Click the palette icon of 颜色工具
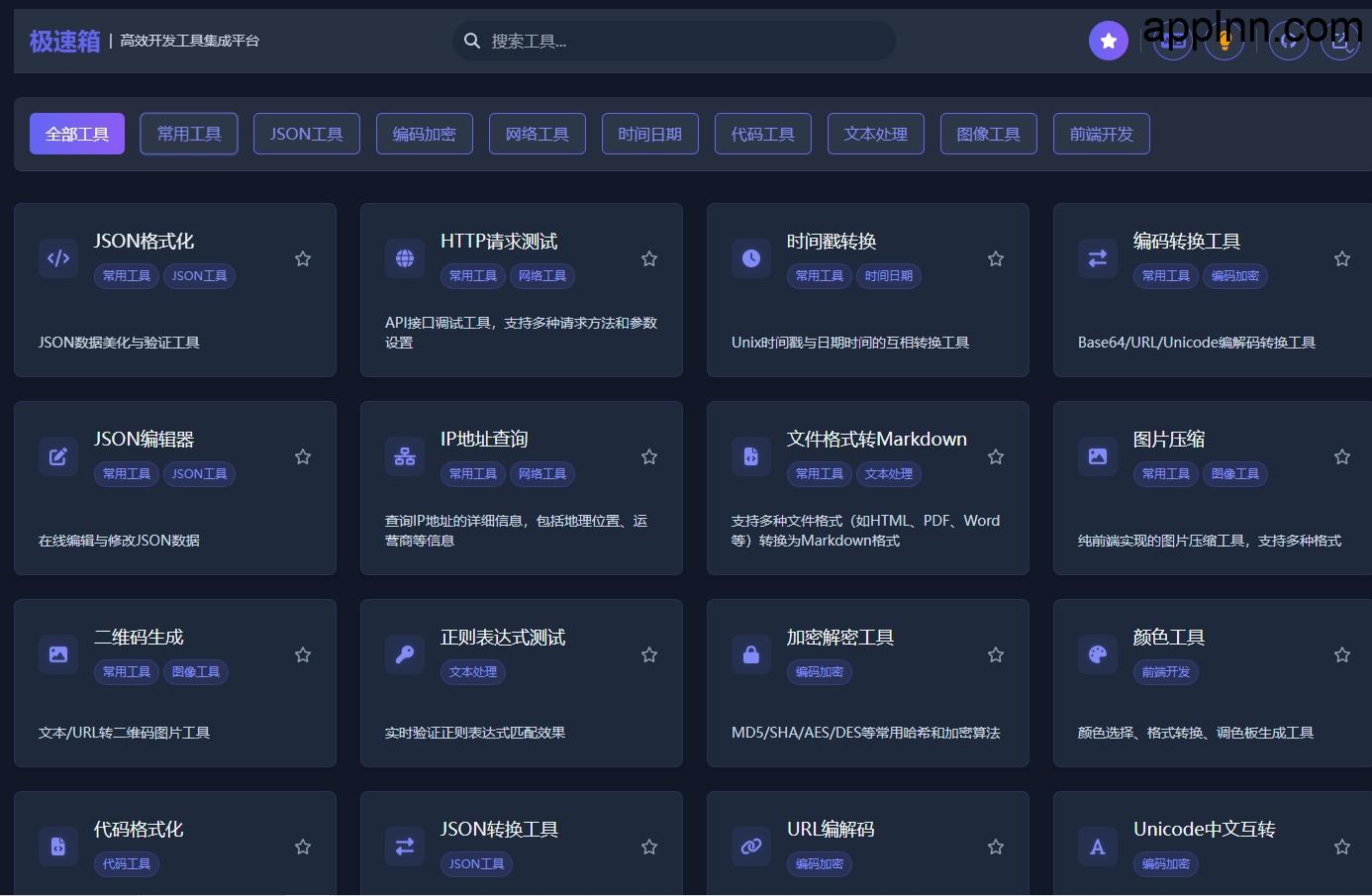This screenshot has width=1372, height=896. [x=1098, y=654]
